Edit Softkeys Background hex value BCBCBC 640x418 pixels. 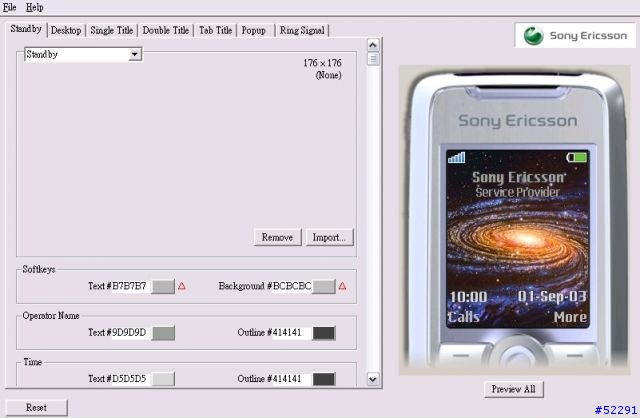(291, 286)
